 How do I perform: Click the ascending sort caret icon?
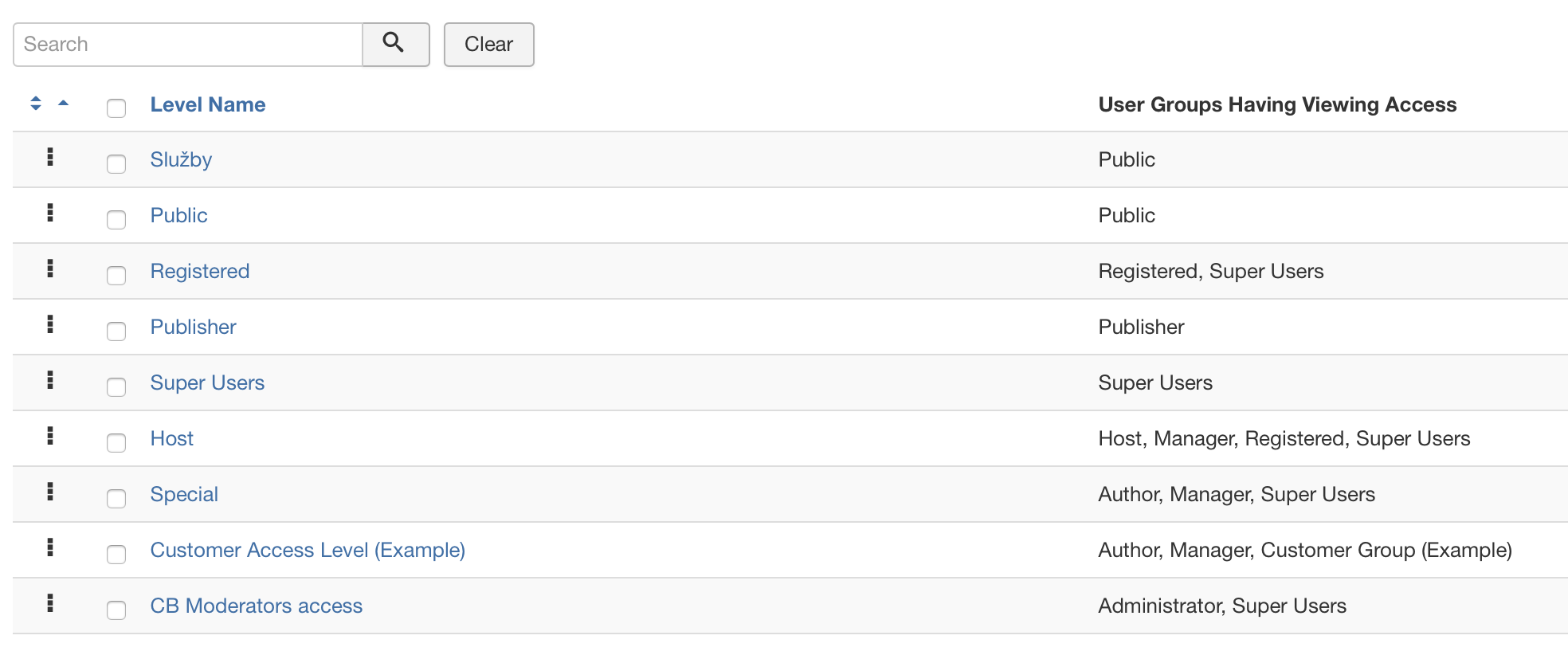point(64,103)
